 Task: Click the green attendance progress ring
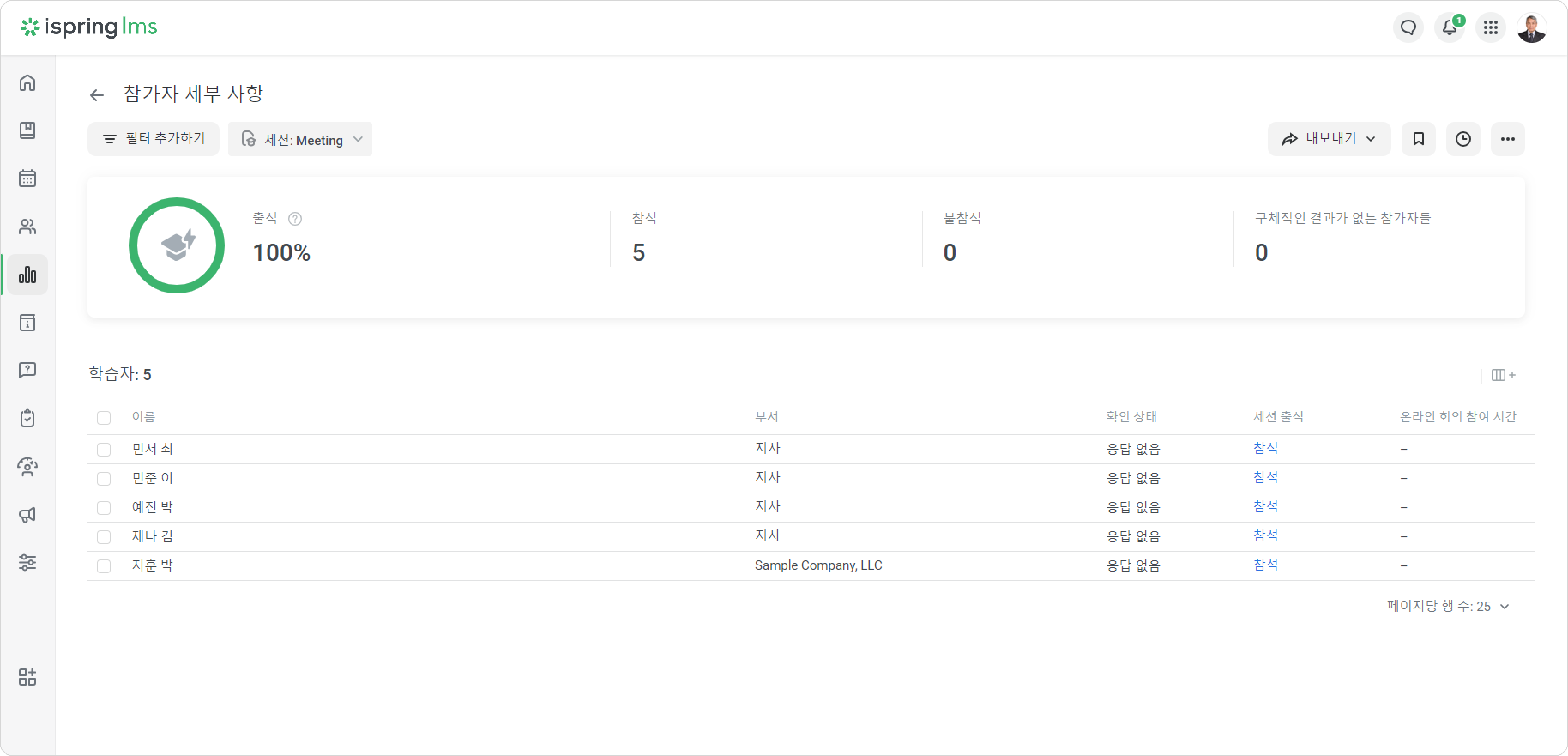(176, 245)
